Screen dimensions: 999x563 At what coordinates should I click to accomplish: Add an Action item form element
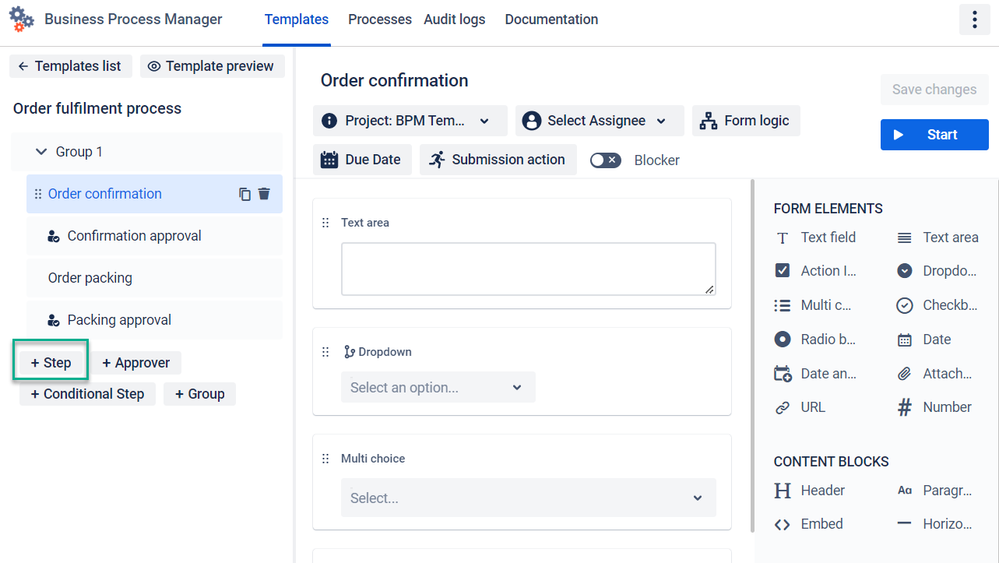click(x=816, y=271)
